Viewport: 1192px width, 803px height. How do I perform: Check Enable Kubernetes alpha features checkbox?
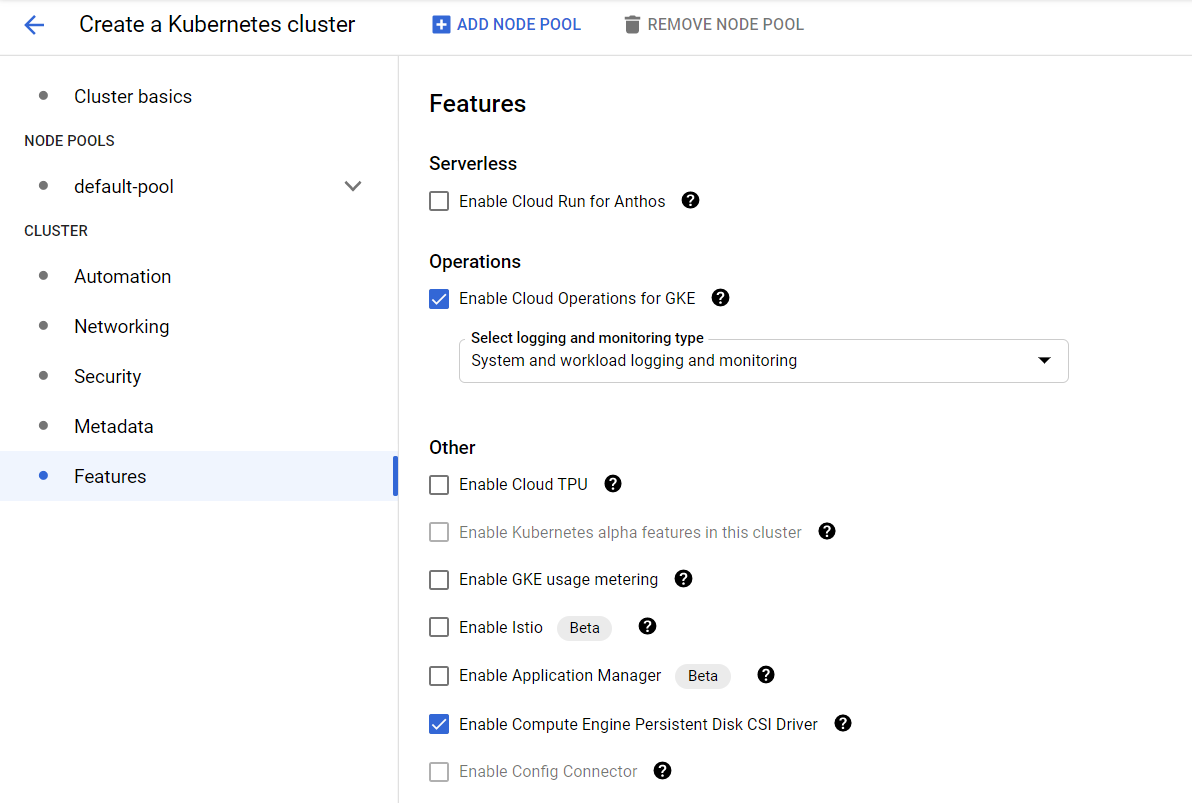[x=439, y=532]
